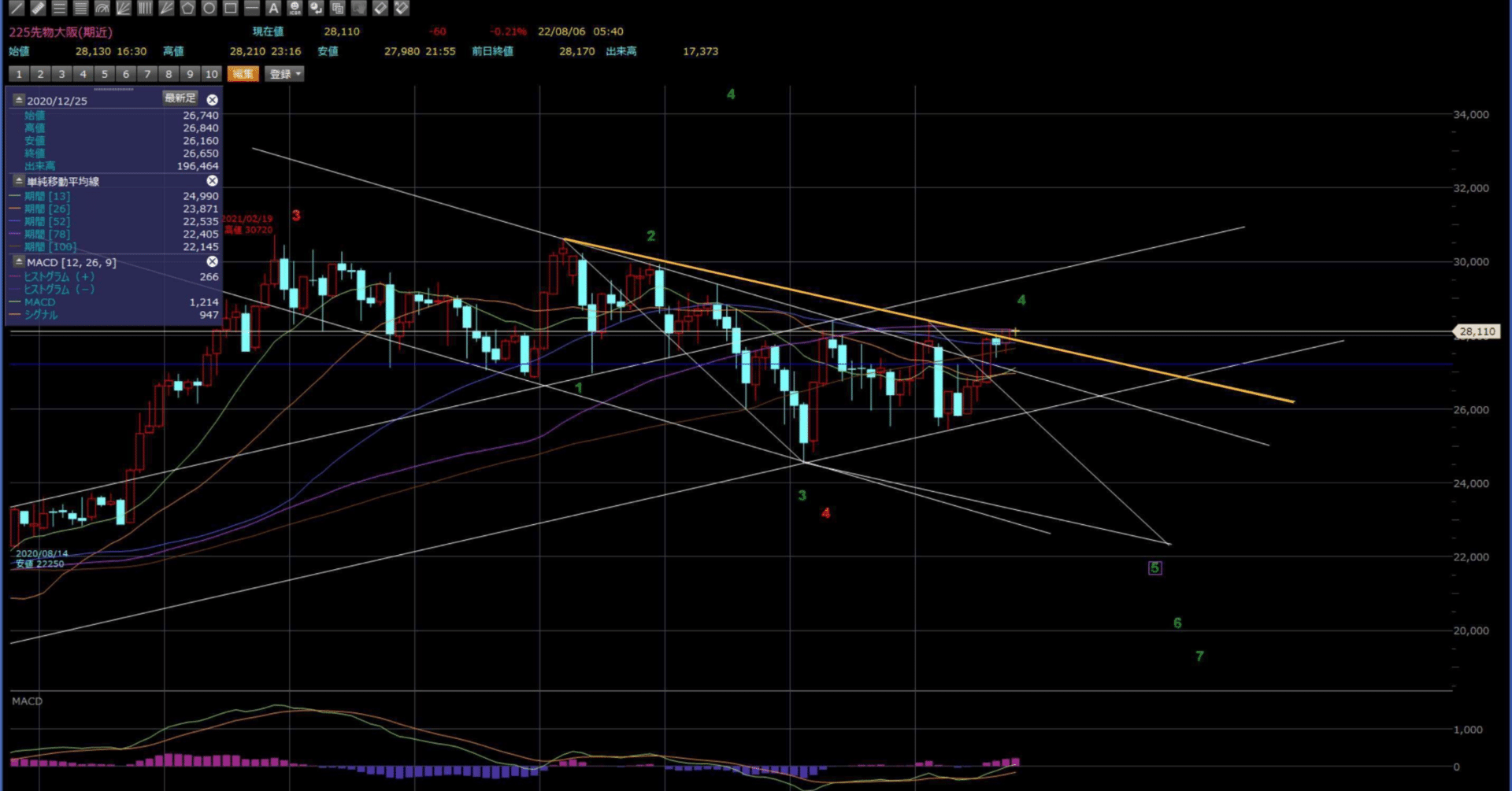Click the 2021/02/19 high annotation label
1512x791 pixels.
(x=247, y=224)
